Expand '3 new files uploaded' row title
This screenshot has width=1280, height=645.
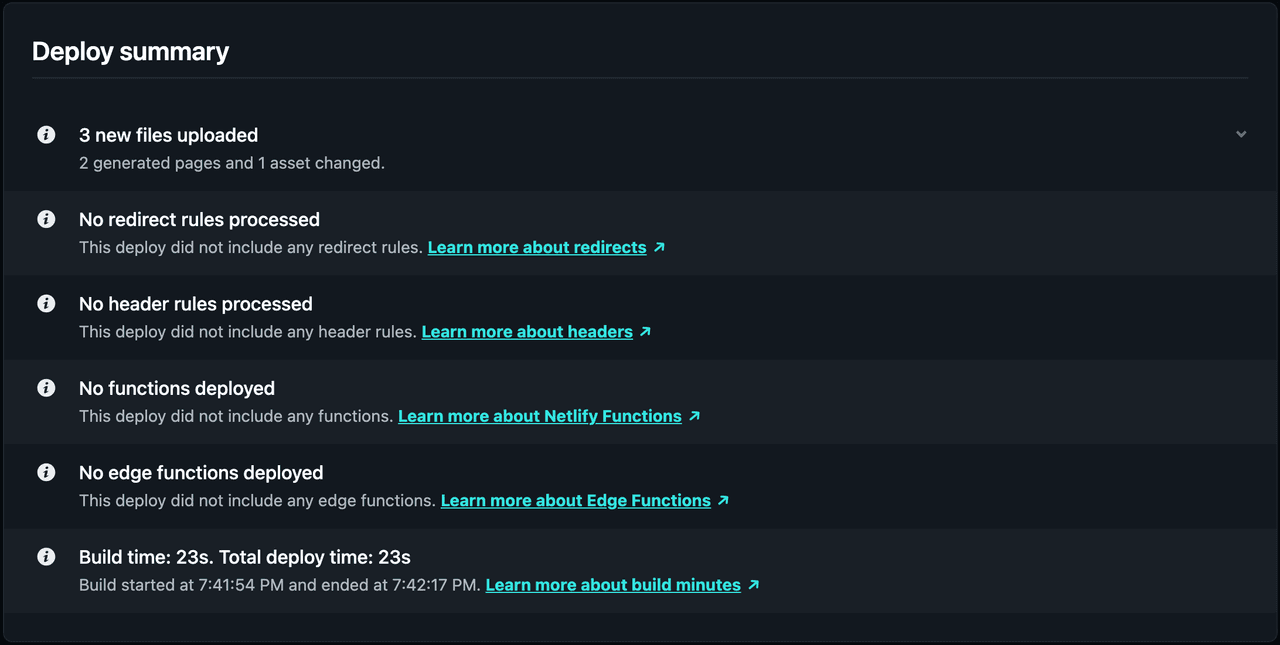coord(168,135)
